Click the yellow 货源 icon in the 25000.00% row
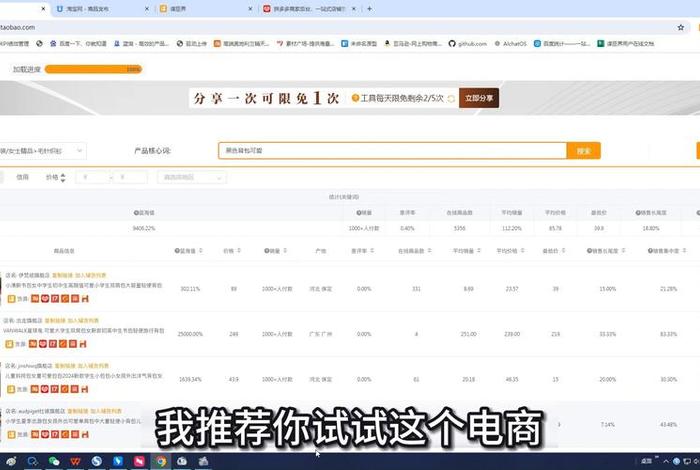Viewport: 700px width, 470px height. tap(9, 344)
